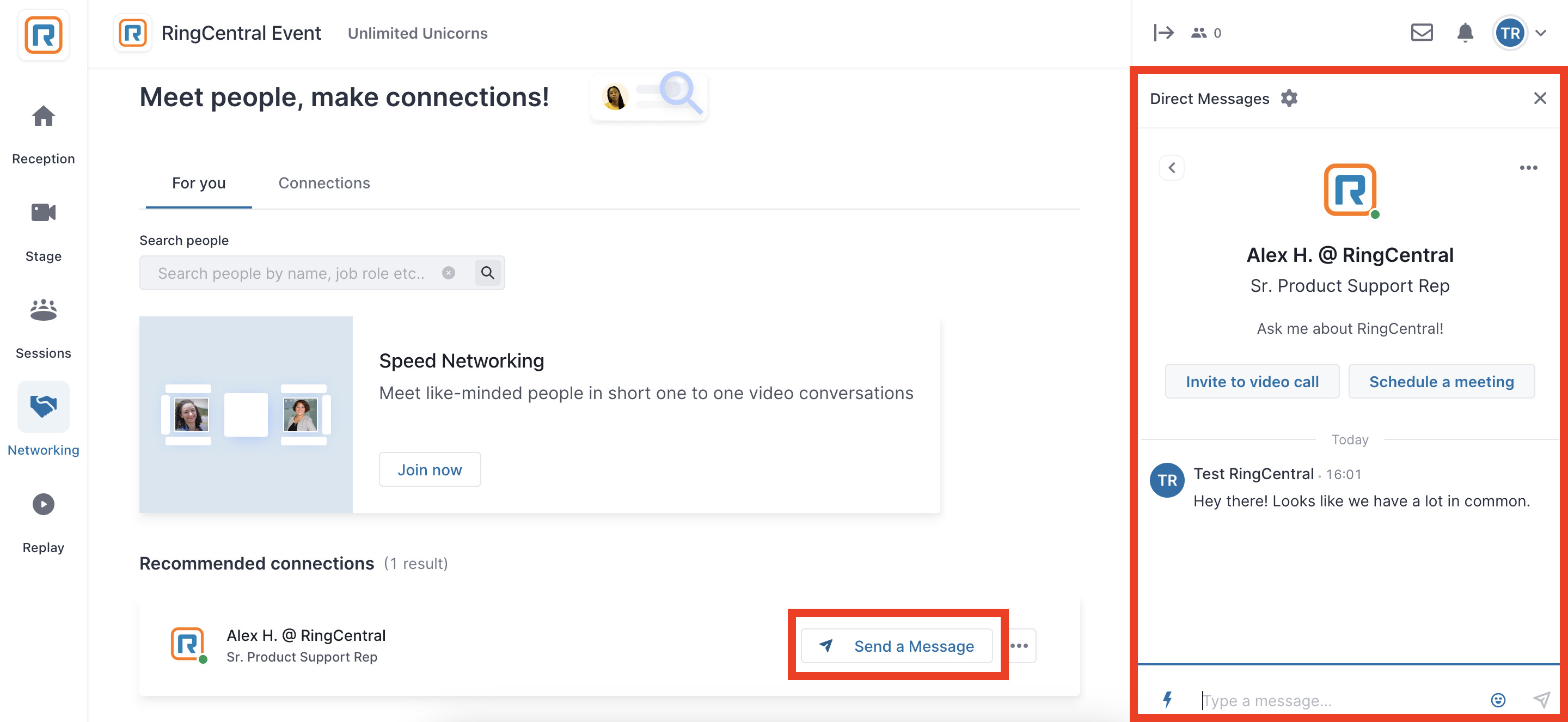Click Alex H. avatar in chat panel

[x=1350, y=190]
